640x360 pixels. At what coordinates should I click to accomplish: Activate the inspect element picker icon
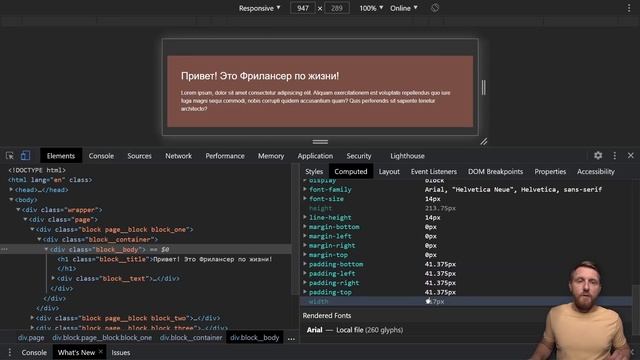click(10, 156)
